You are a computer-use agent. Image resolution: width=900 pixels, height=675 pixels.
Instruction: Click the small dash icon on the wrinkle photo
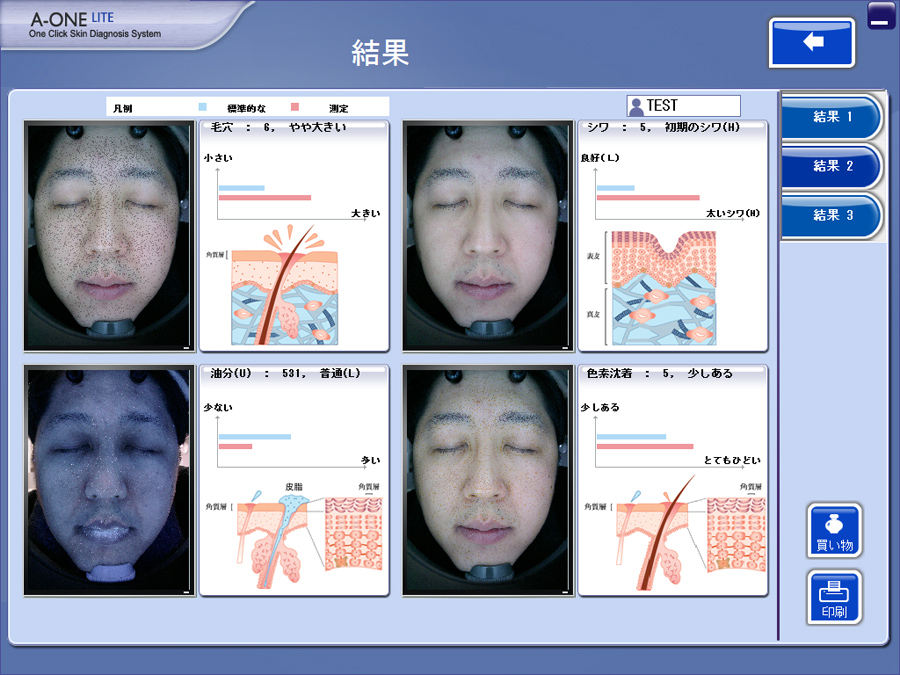click(565, 346)
